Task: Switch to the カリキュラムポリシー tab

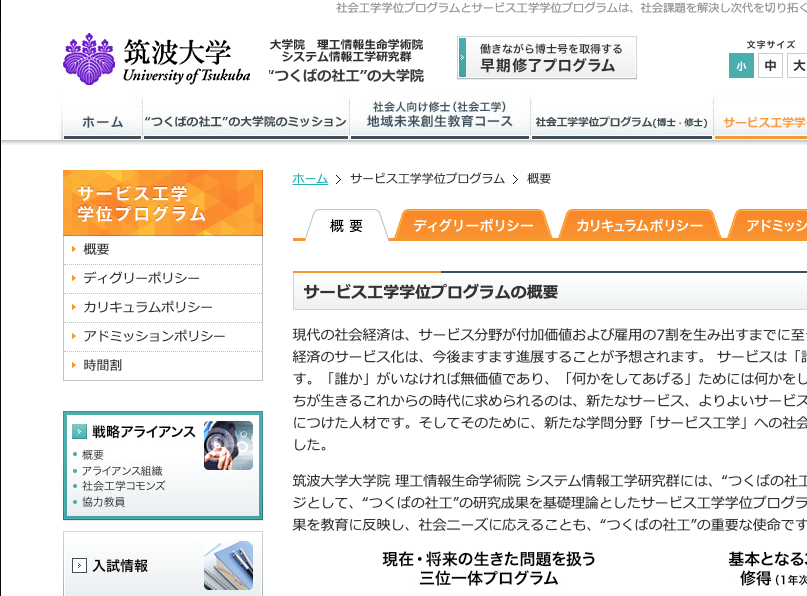Action: tap(639, 225)
